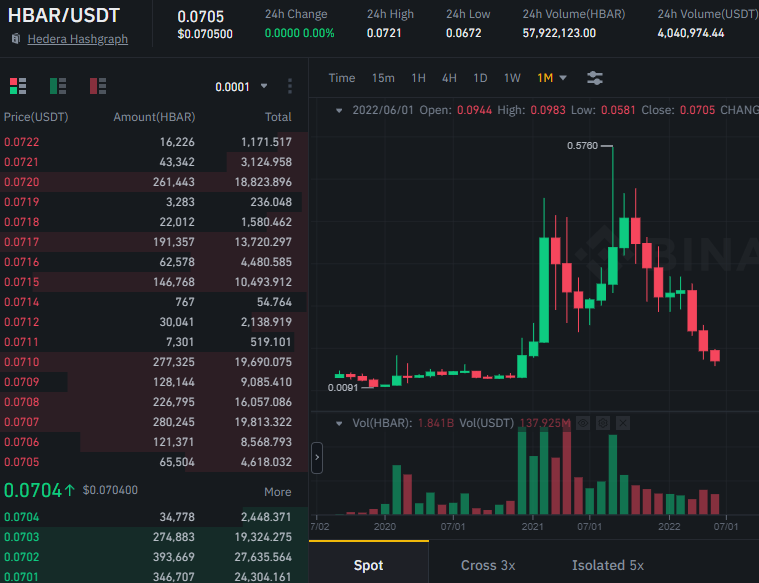Select the 0.0701 bid price row

pos(154,576)
